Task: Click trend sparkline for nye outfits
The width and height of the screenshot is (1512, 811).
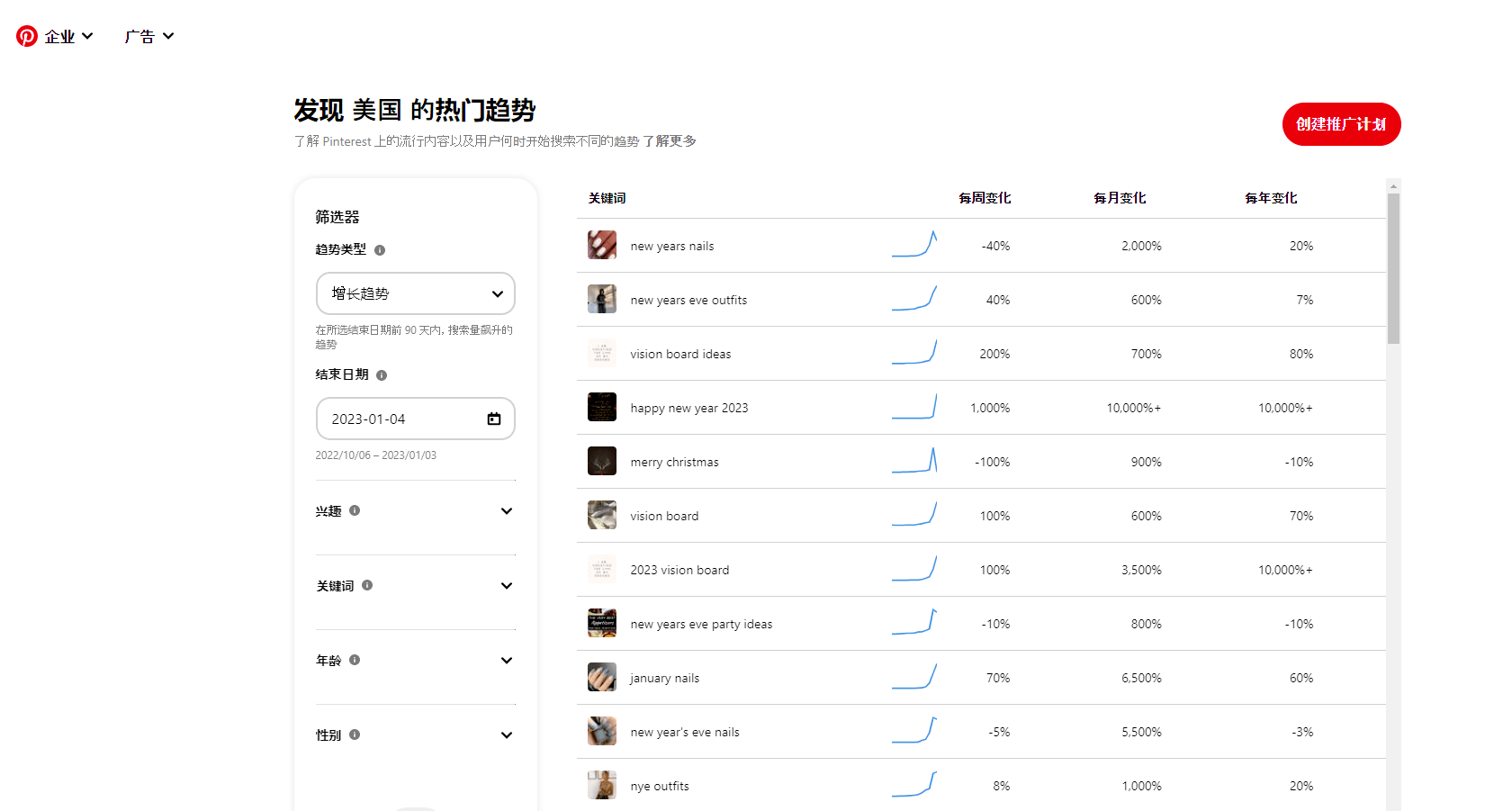Action: [914, 784]
